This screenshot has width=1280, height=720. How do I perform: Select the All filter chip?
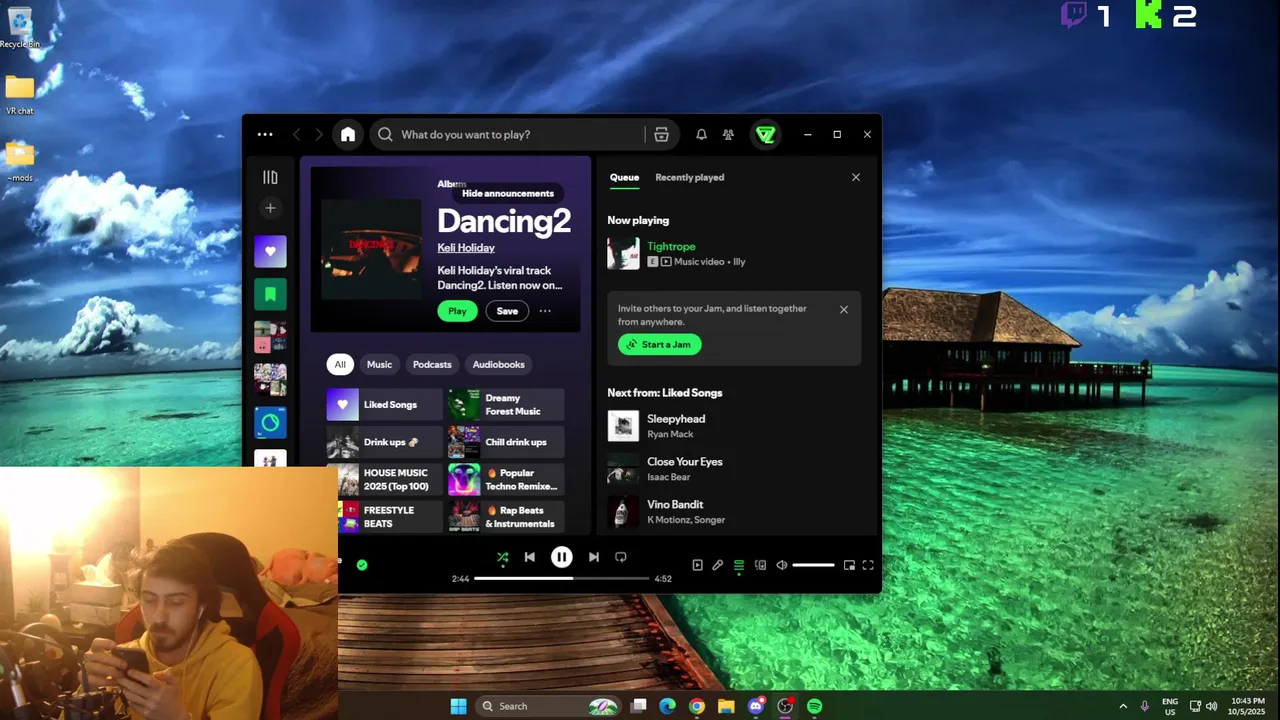(340, 364)
